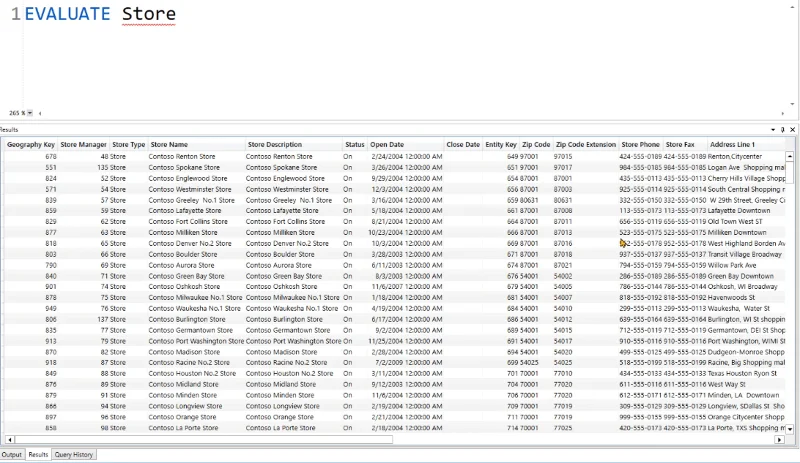Sort by the Geography Key column header
The image size is (800, 463).
point(31,144)
